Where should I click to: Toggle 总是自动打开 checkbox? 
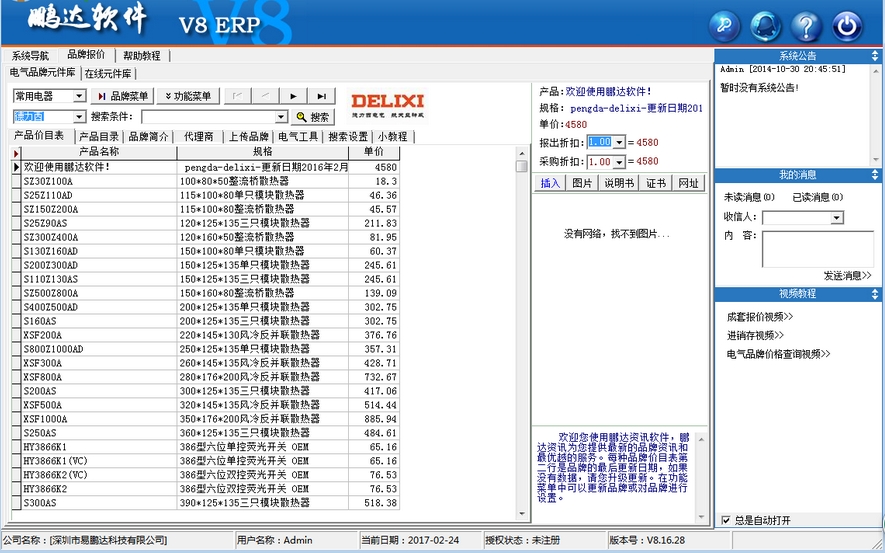point(726,520)
